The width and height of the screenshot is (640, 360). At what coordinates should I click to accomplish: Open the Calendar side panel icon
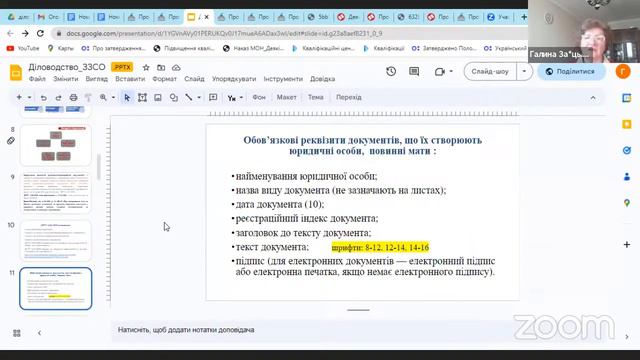[x=627, y=98]
